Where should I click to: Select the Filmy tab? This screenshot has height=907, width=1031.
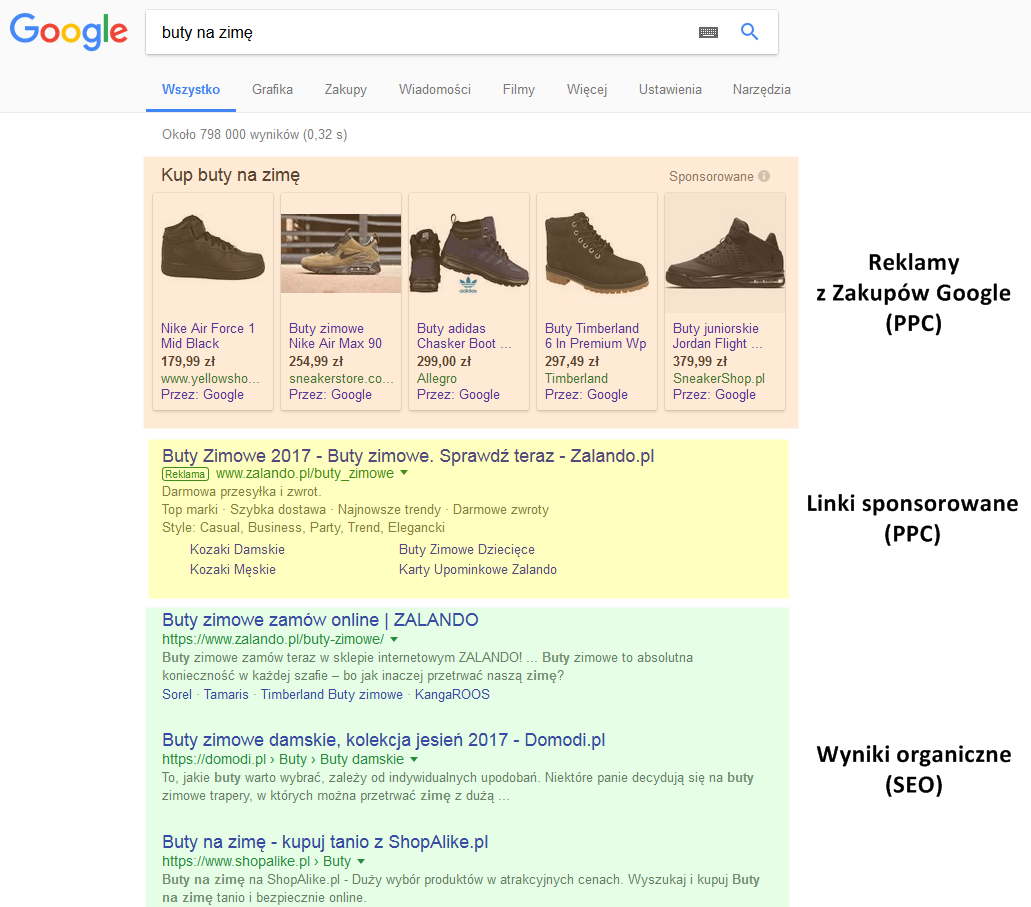click(x=519, y=89)
